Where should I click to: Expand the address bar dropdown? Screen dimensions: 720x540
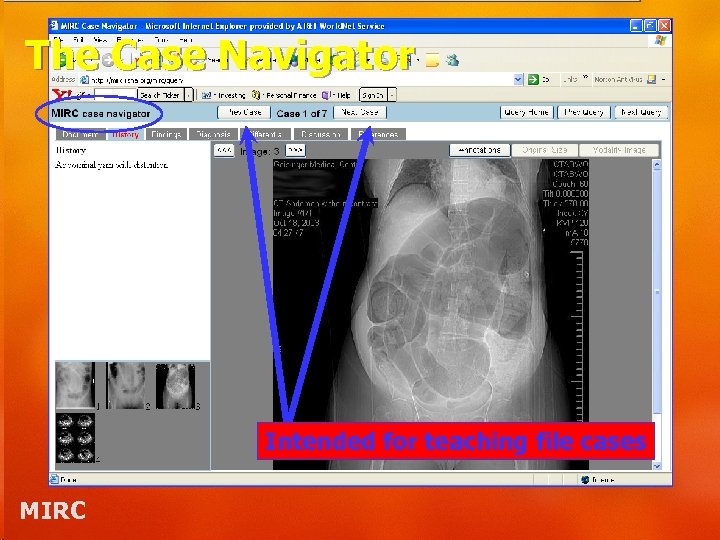click(x=518, y=79)
